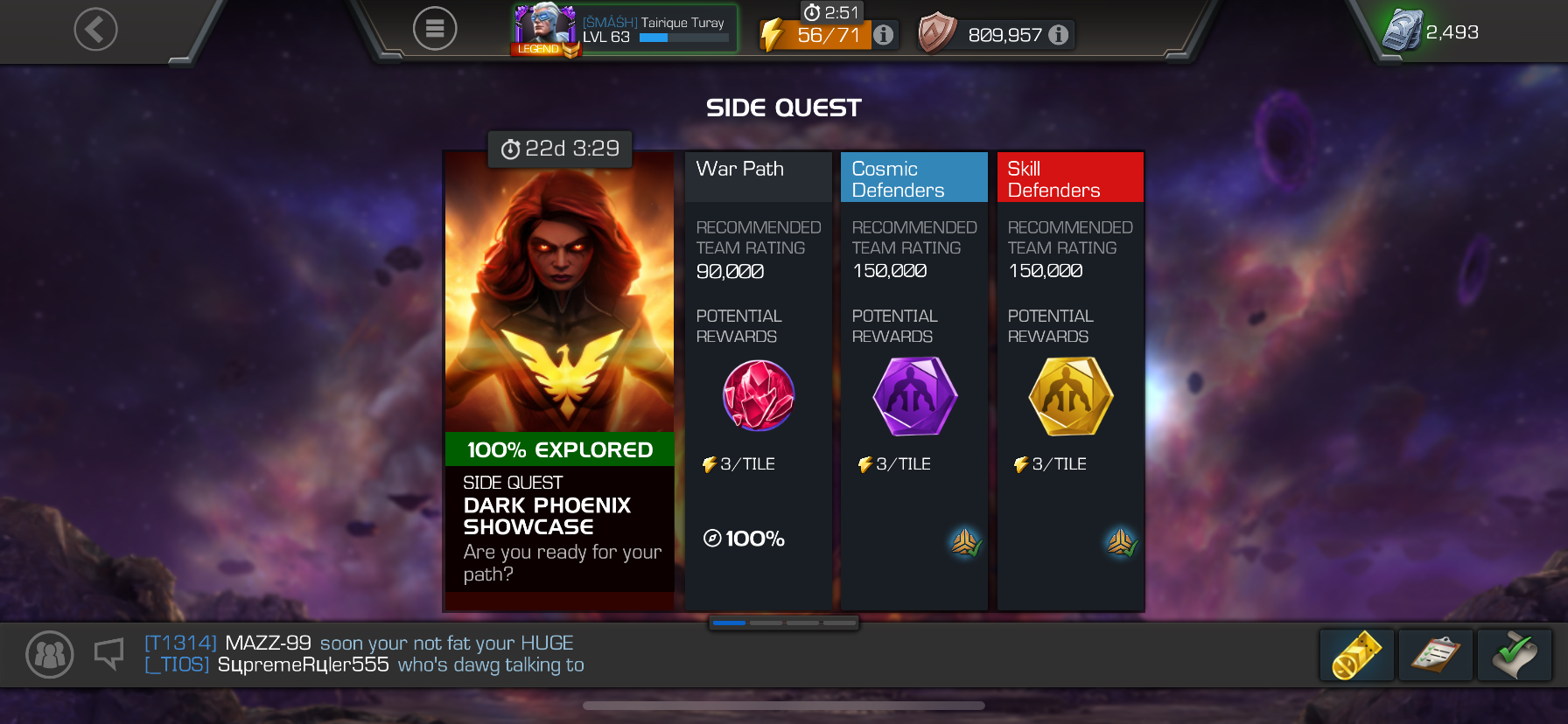Go back using the arrow button
This screenshot has height=724, width=1568.
coord(95,30)
